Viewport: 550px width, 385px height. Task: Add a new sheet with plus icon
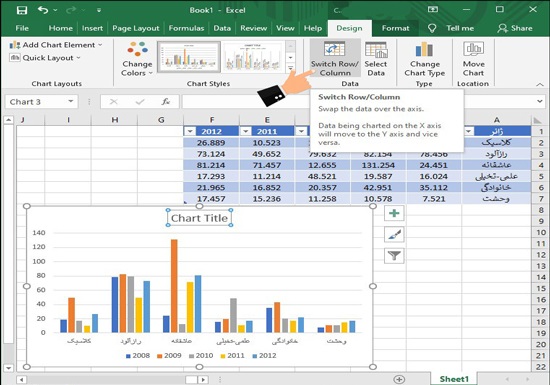tap(399, 379)
